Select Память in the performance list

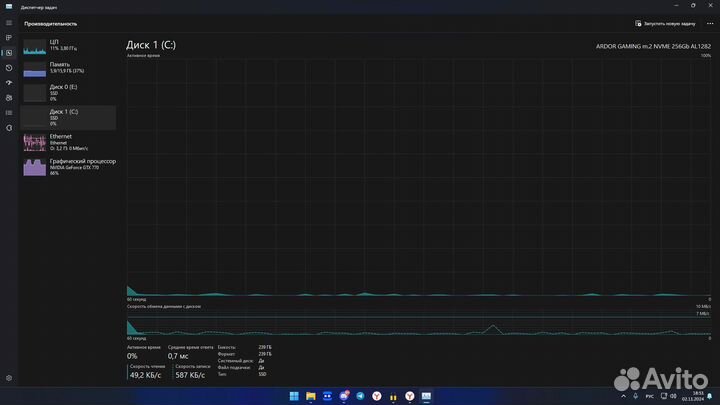[68, 68]
